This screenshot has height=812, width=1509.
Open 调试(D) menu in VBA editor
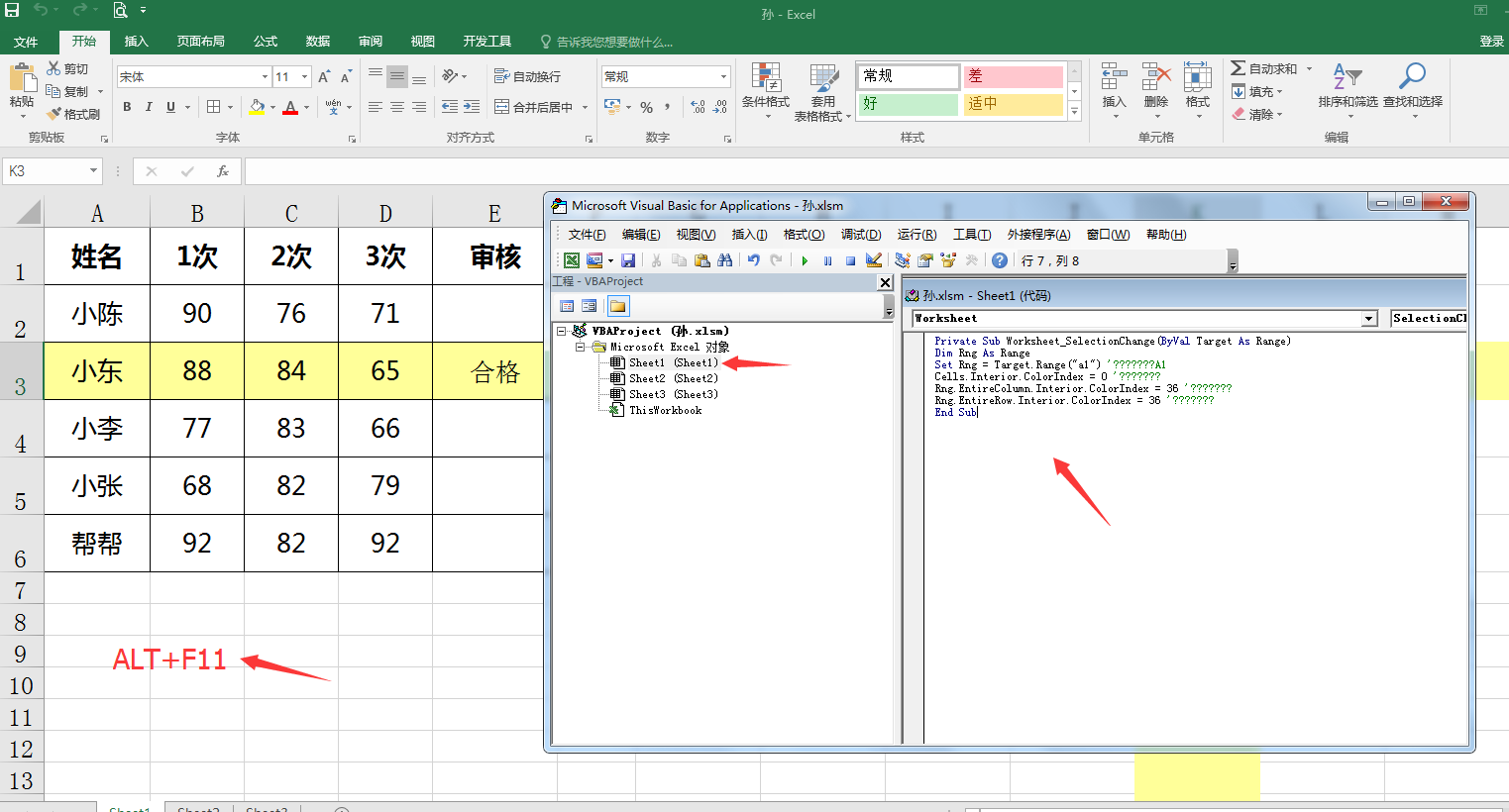(x=861, y=235)
